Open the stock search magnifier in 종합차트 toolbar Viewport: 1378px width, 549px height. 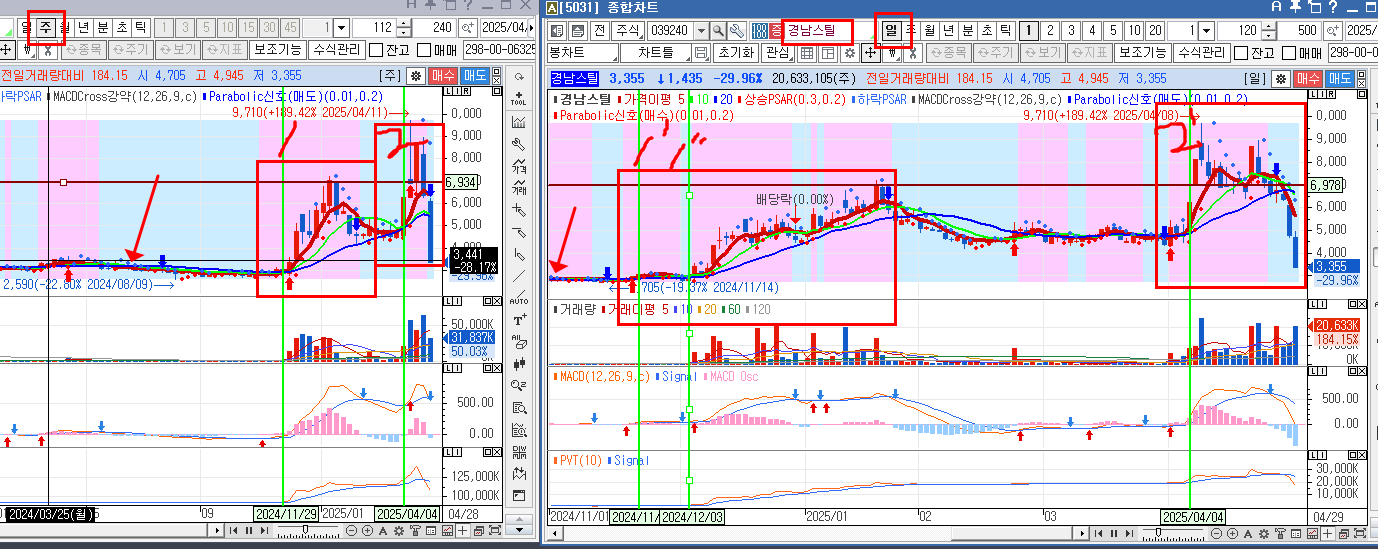tap(718, 30)
